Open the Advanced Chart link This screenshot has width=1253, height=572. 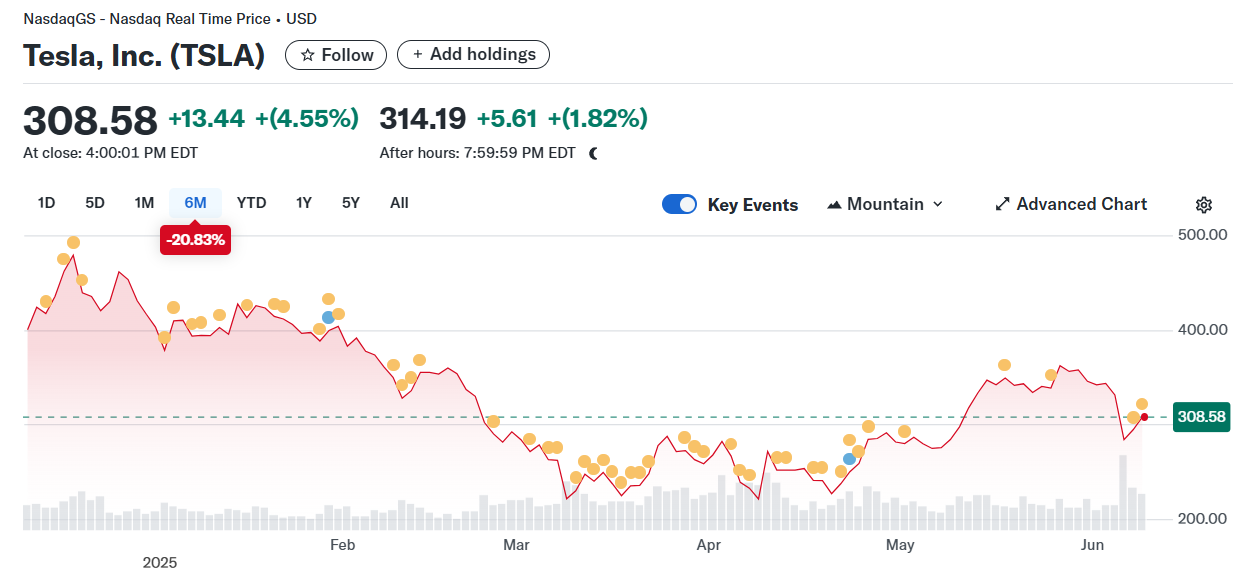(x=1071, y=204)
